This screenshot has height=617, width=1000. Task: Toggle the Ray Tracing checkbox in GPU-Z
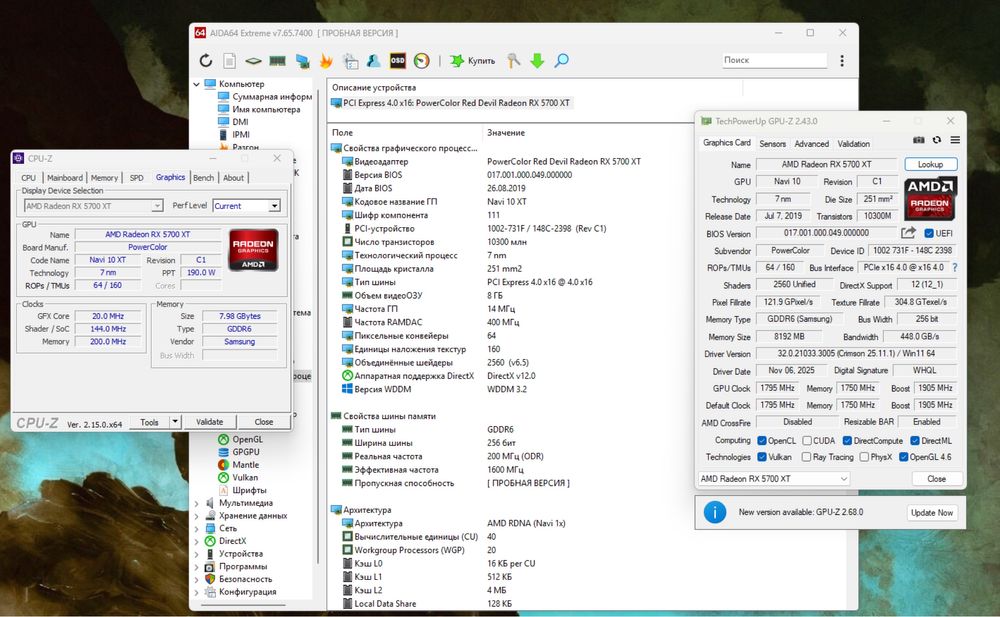coord(806,457)
